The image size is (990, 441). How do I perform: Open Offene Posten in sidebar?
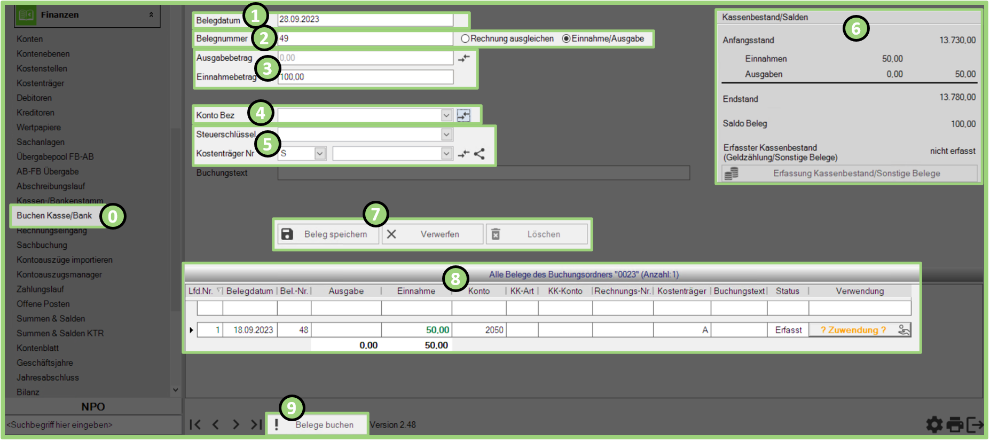point(43,303)
